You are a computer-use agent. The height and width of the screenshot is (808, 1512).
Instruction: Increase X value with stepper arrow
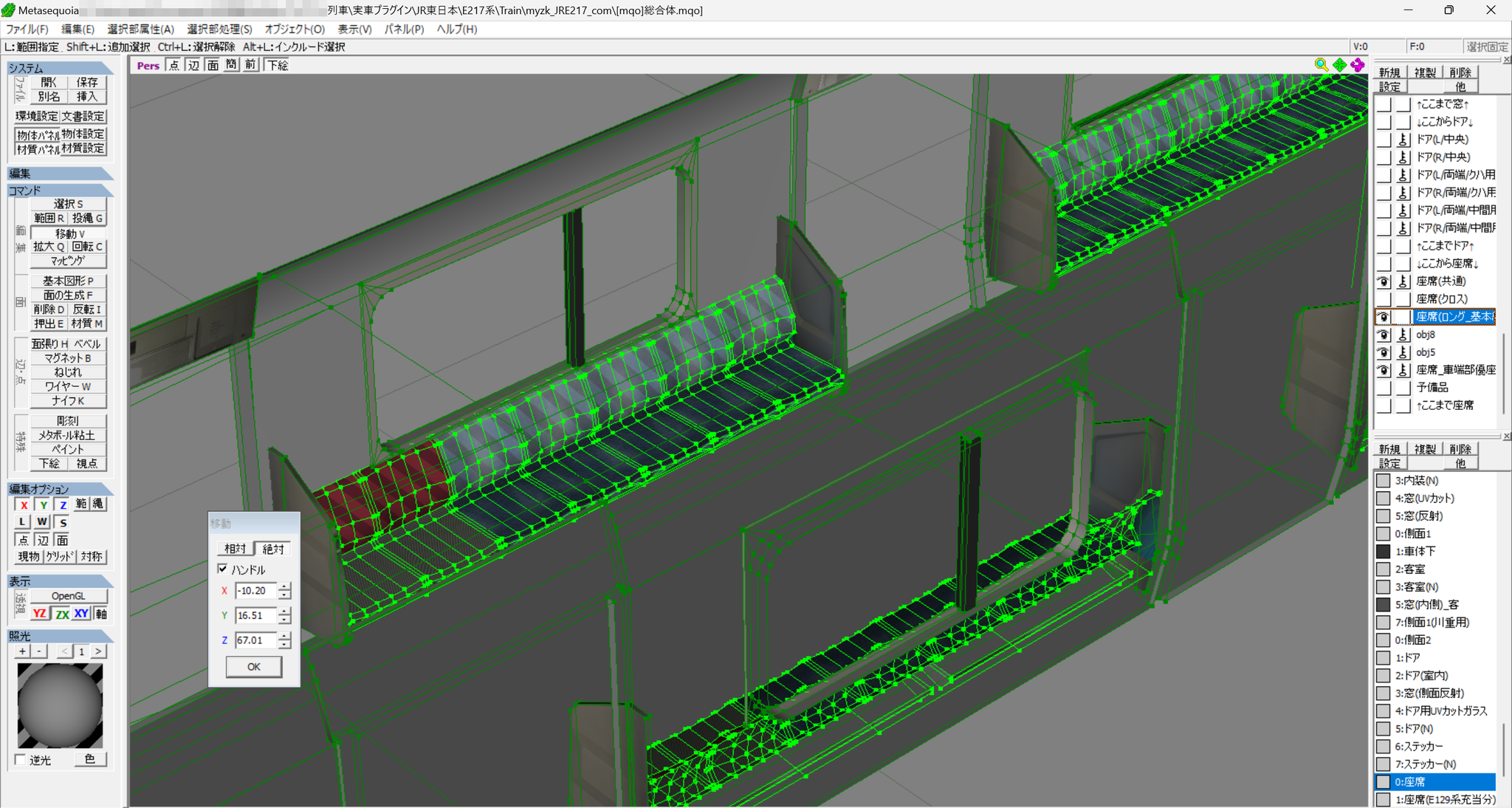(285, 586)
